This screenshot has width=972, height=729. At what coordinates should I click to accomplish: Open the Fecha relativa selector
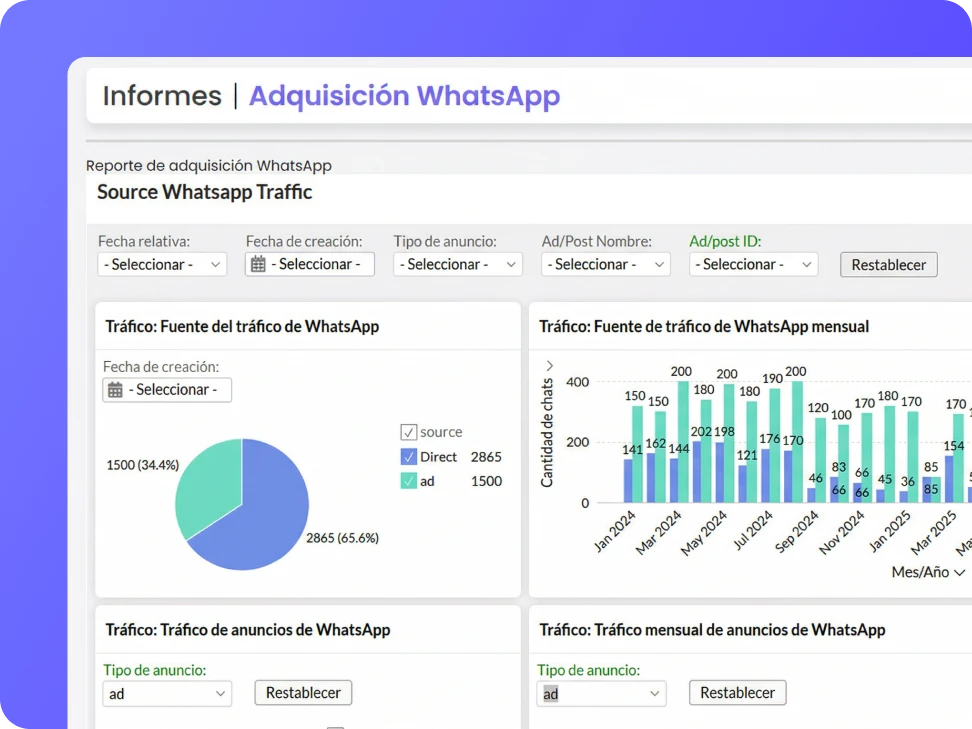tap(162, 264)
